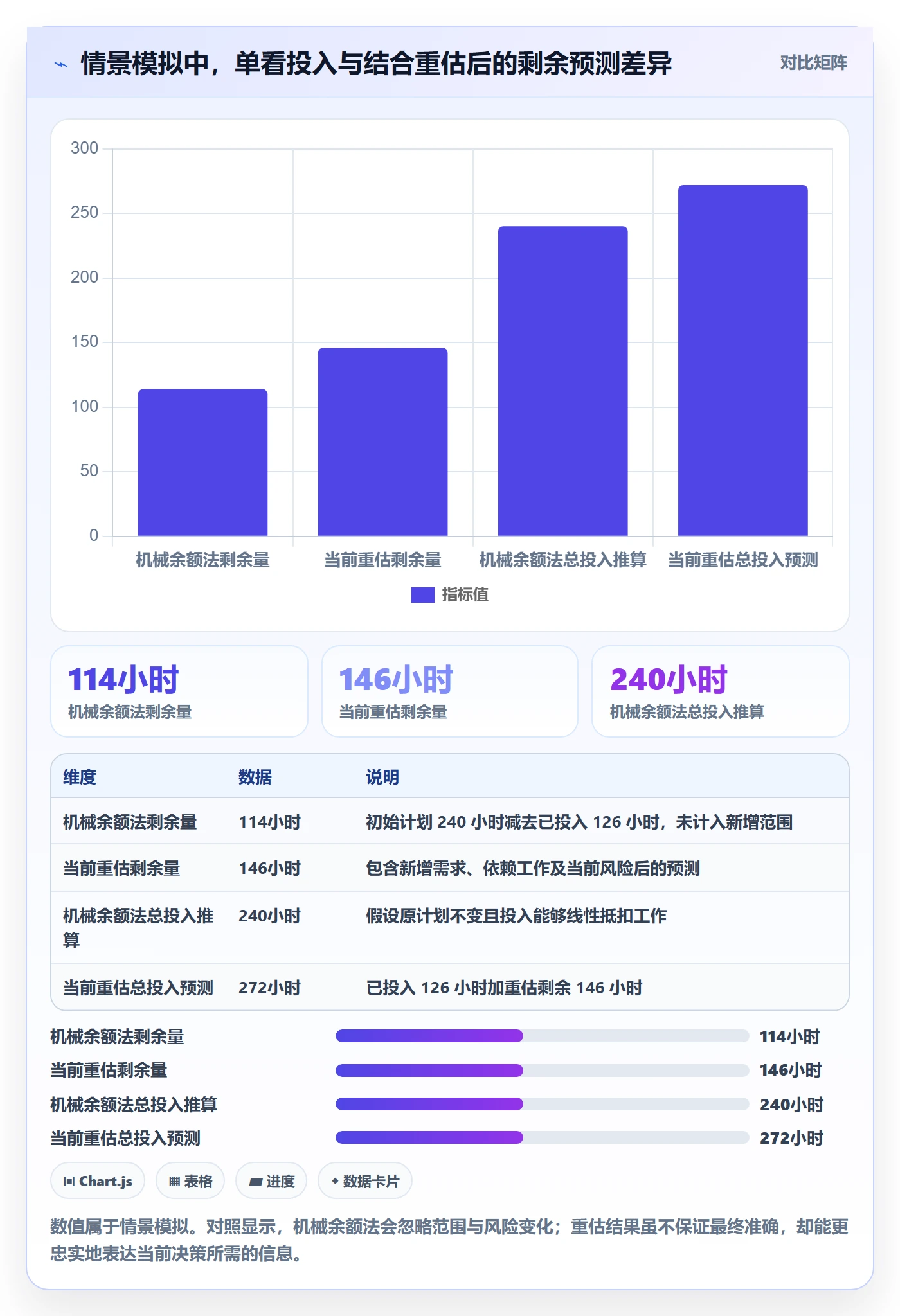
Task: Click the 当前重估总投入预测 table row label
Action: coord(138,988)
